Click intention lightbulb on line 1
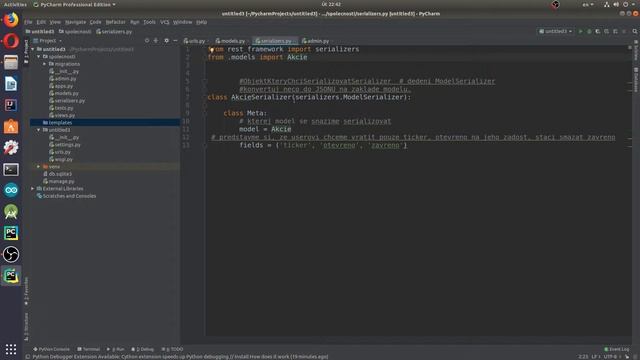The image size is (640, 360). (211, 49)
